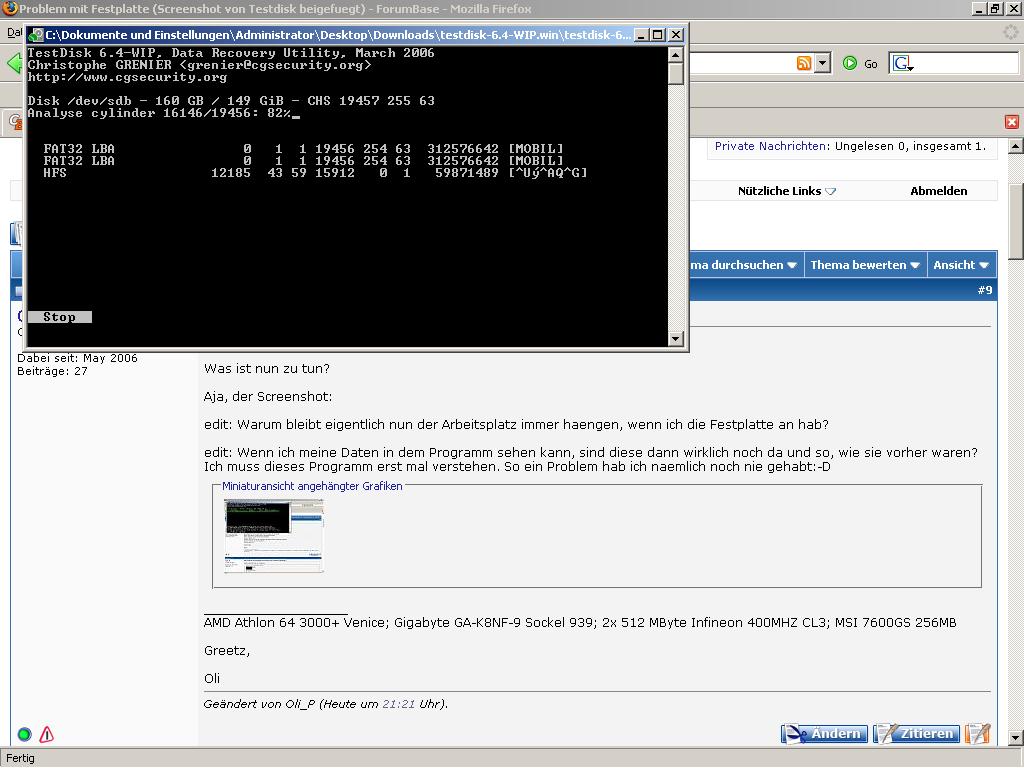Click the console scrollbar thumb

point(676,74)
